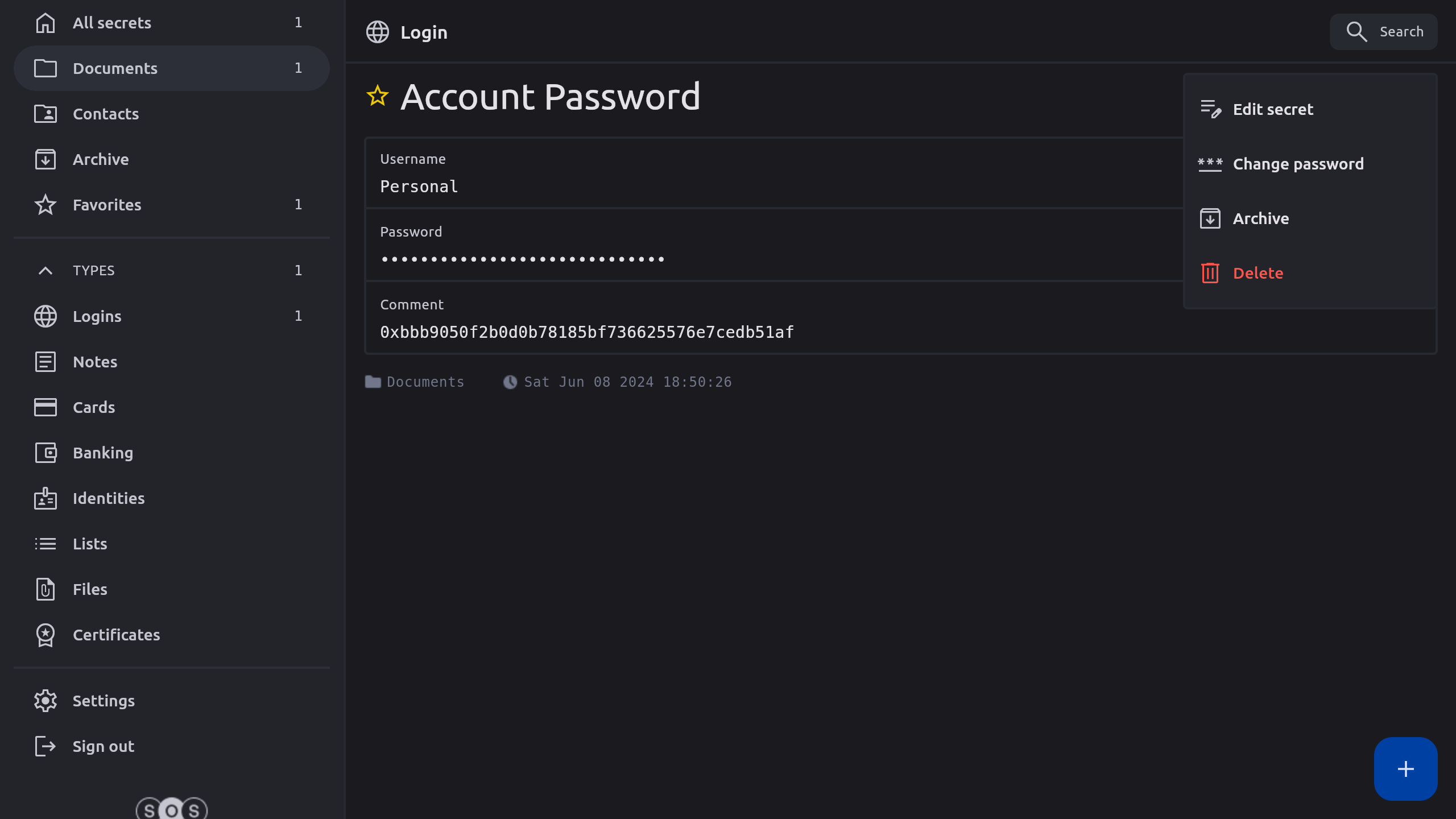The image size is (1456, 819).
Task: Go to All secrets in sidebar
Action: [x=112, y=23]
